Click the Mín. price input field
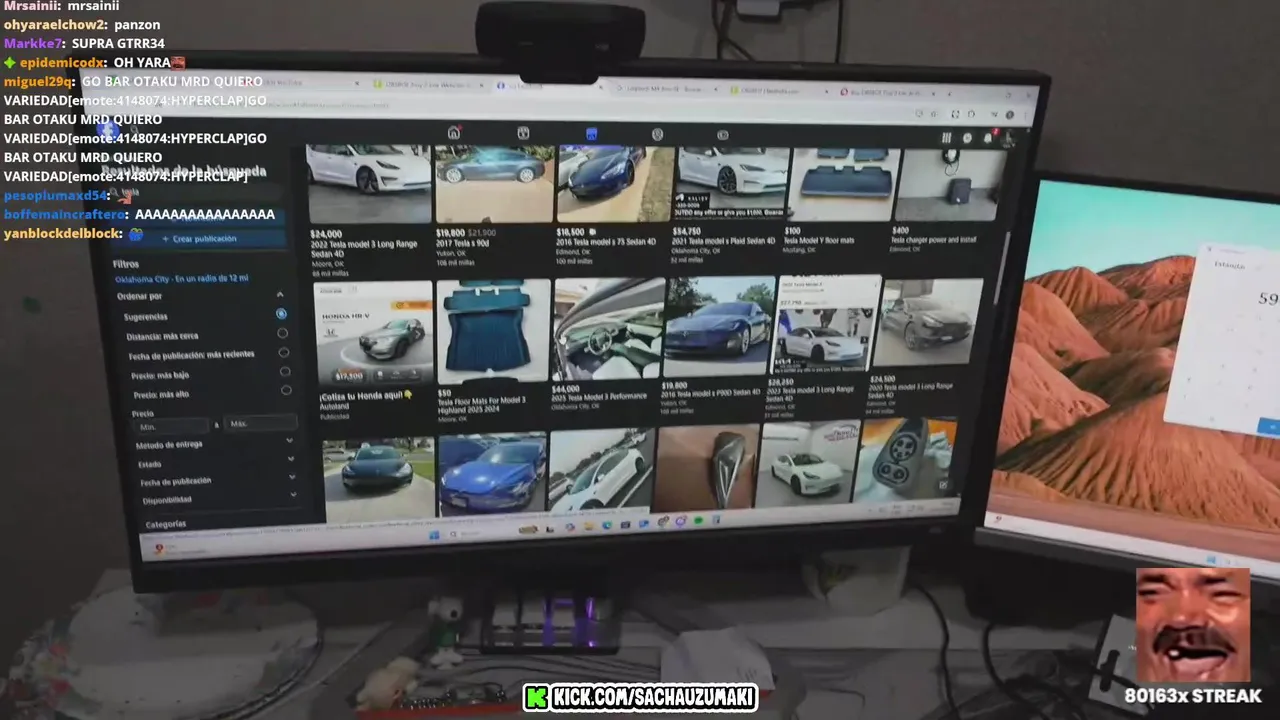1280x720 pixels. tap(172, 425)
